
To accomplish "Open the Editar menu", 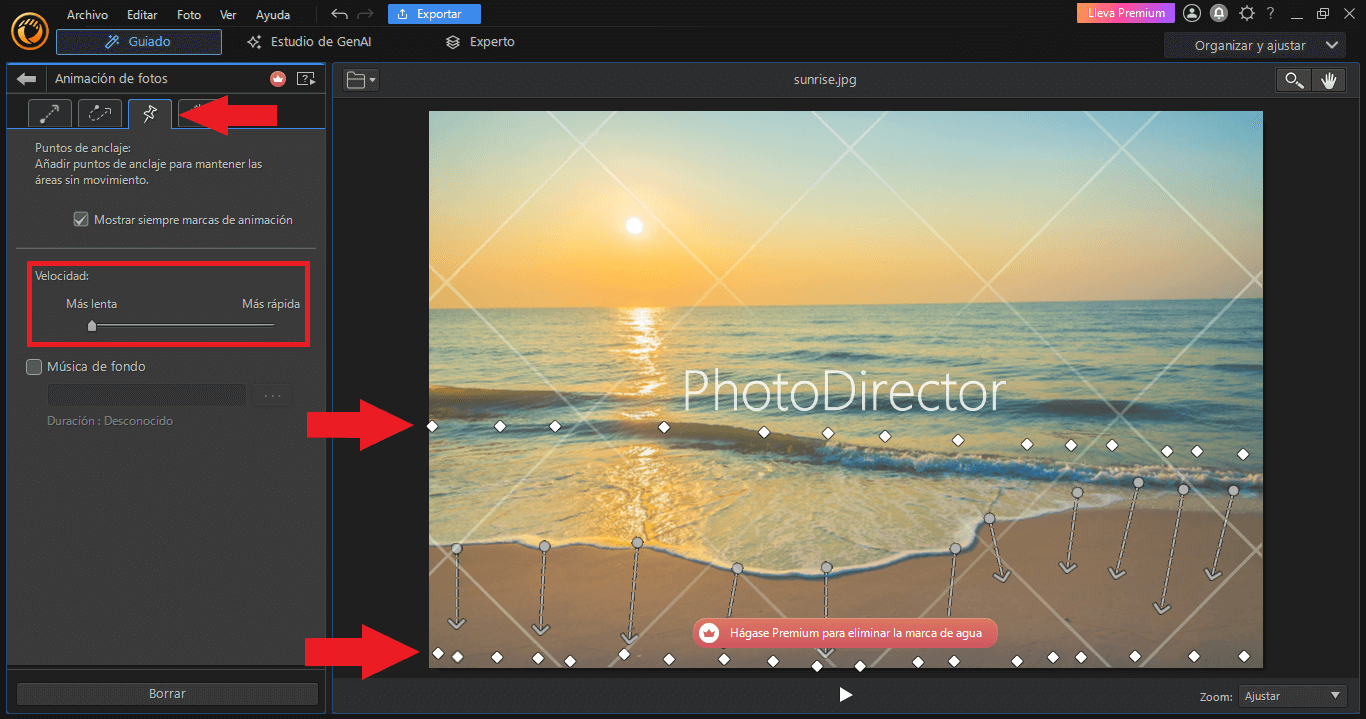I will click(x=142, y=15).
